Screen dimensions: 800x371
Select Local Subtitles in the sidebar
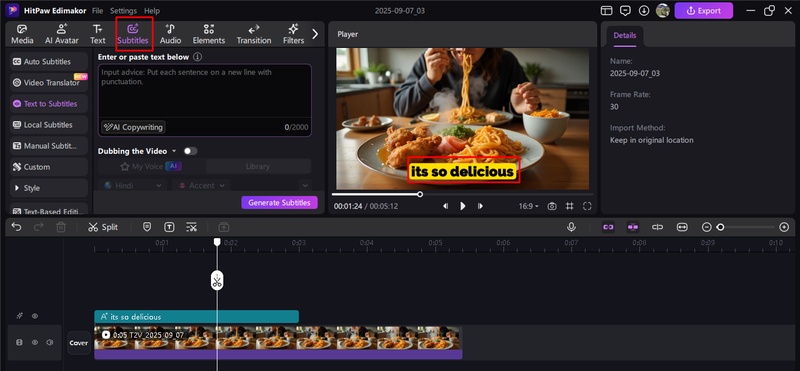click(x=49, y=125)
